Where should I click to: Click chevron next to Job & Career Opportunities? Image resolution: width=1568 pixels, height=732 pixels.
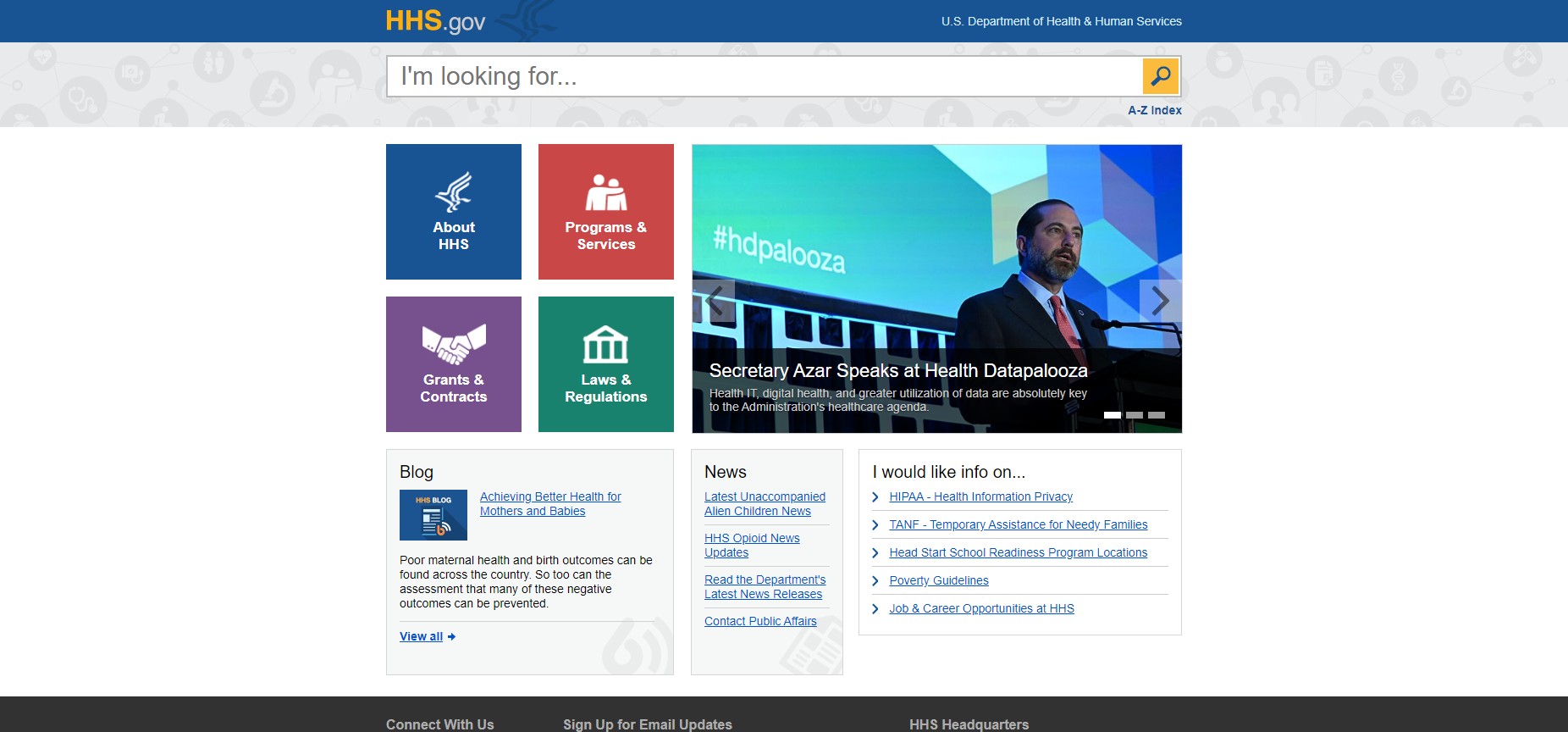[875, 609]
